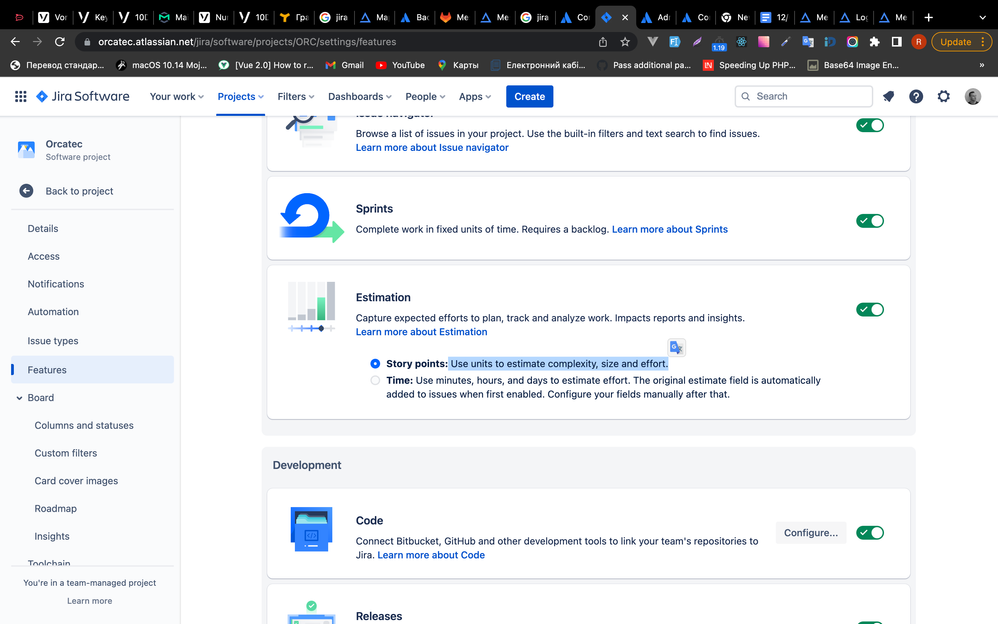Click the Google Translate popup icon
This screenshot has height=624, width=998.
click(x=677, y=347)
